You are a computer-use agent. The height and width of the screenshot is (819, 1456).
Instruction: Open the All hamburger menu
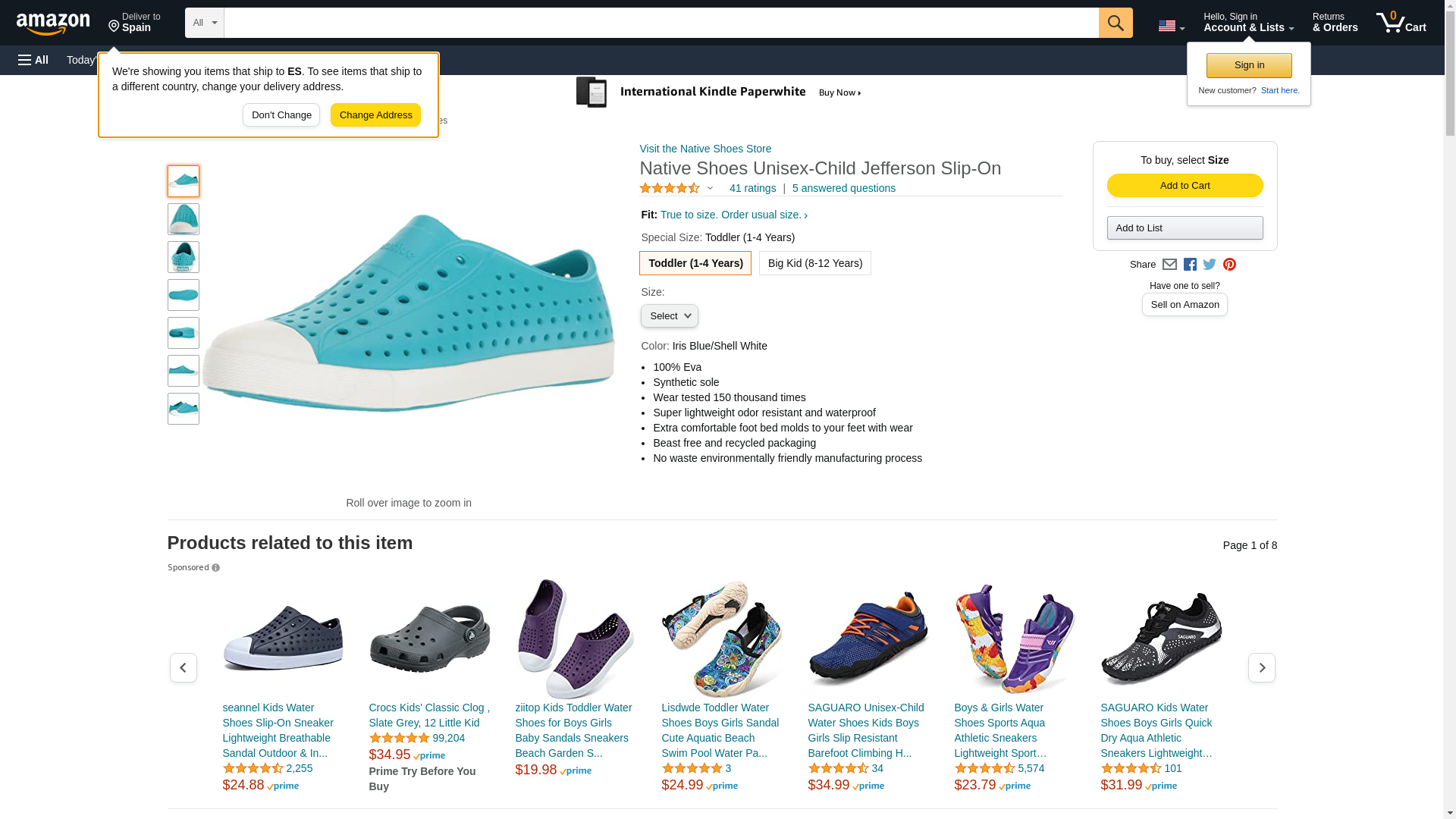click(33, 60)
